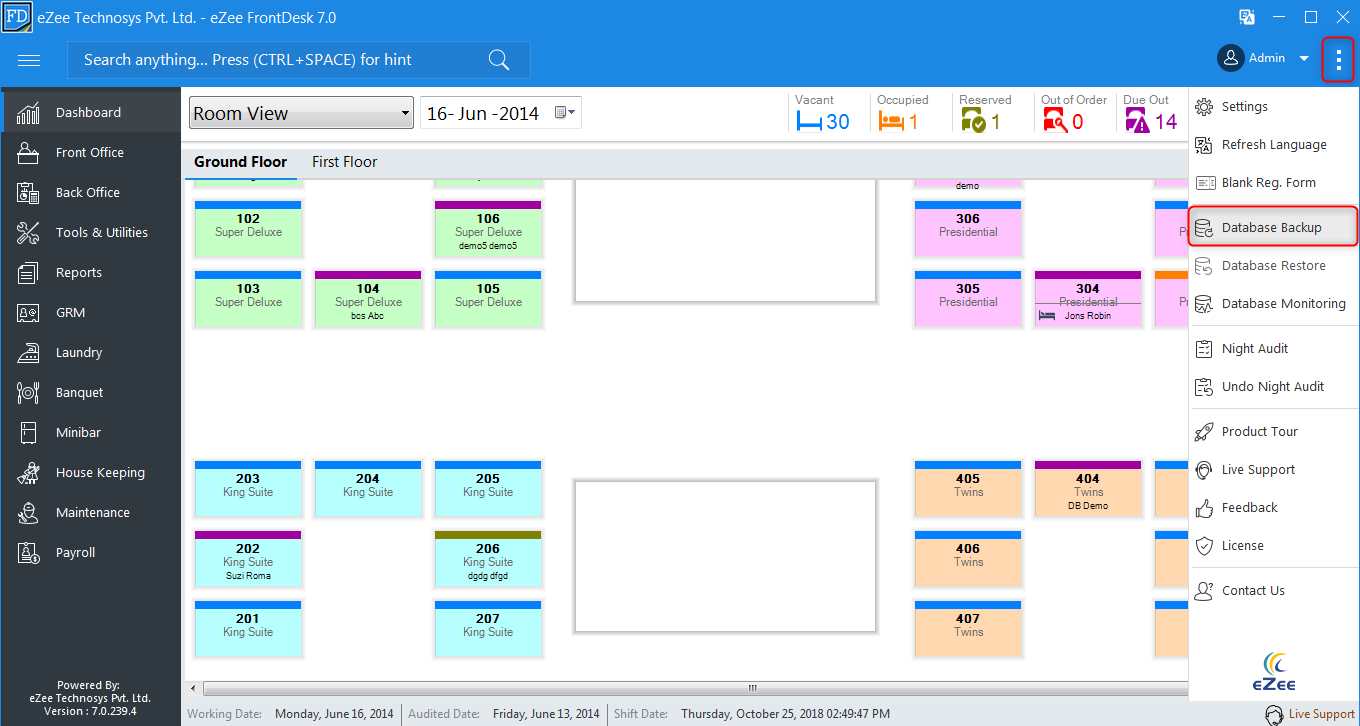Select room 106 Super Deluxe demo5
Screen dimensions: 1360x726
tap(488, 228)
